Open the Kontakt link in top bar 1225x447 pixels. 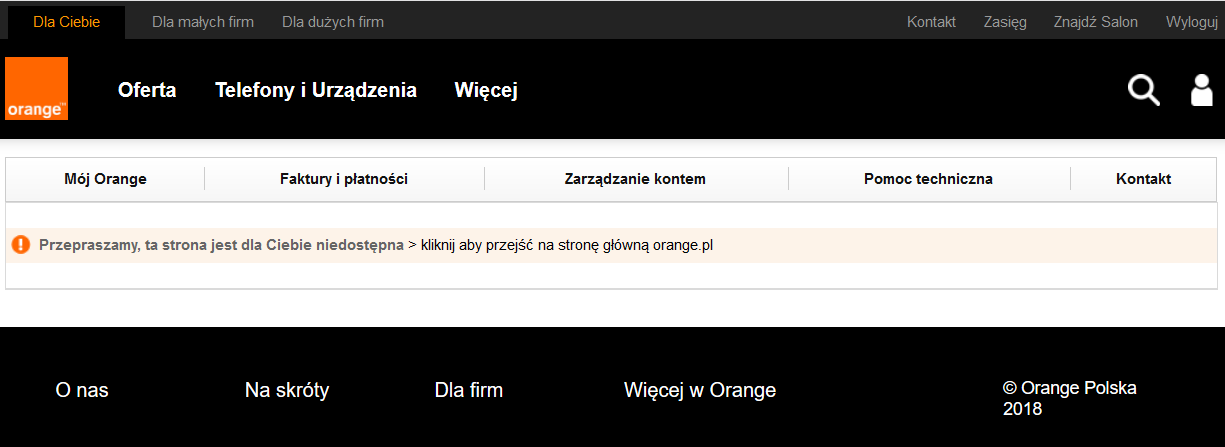(x=931, y=22)
